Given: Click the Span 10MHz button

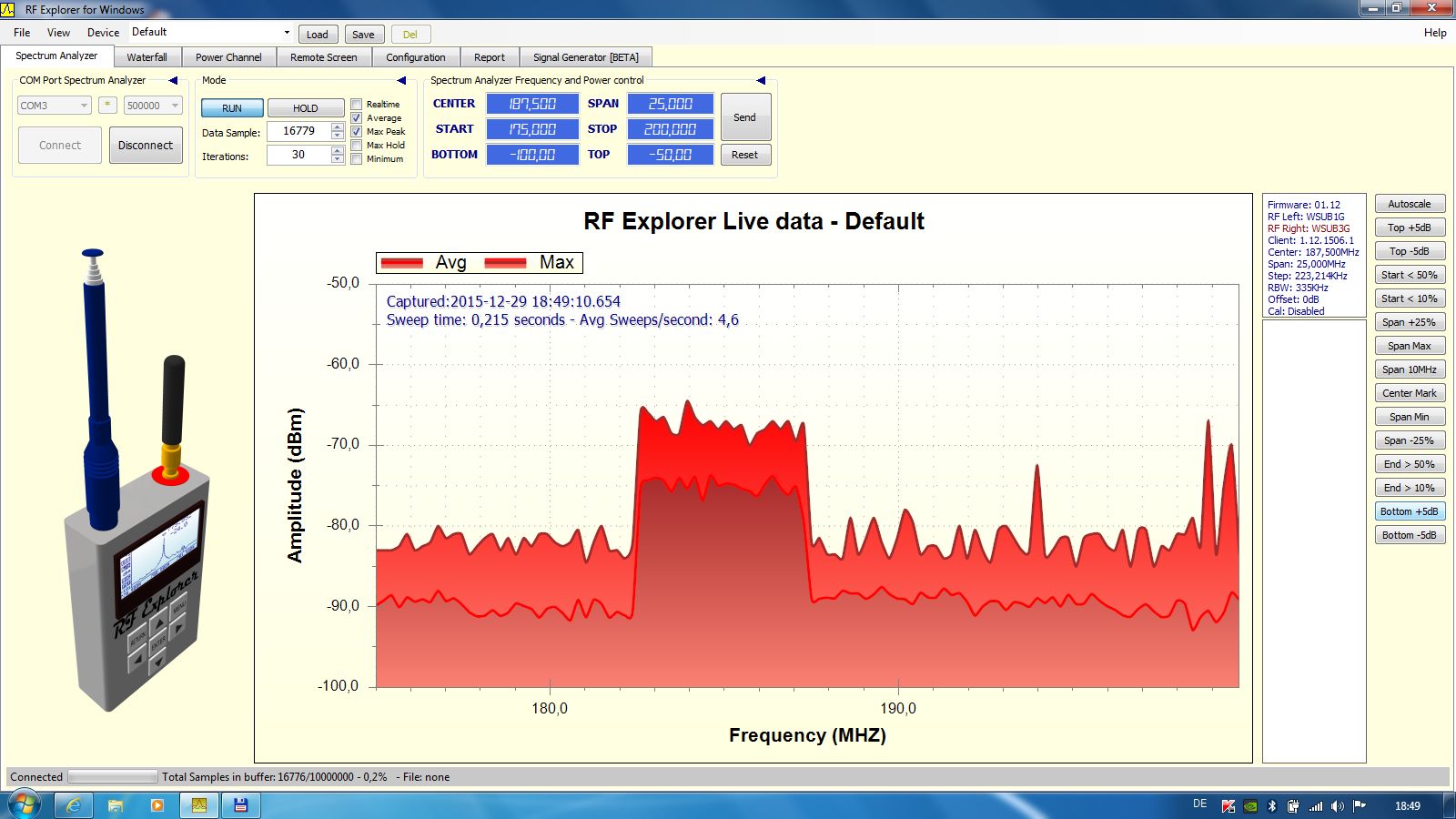Looking at the screenshot, I should tap(1410, 369).
